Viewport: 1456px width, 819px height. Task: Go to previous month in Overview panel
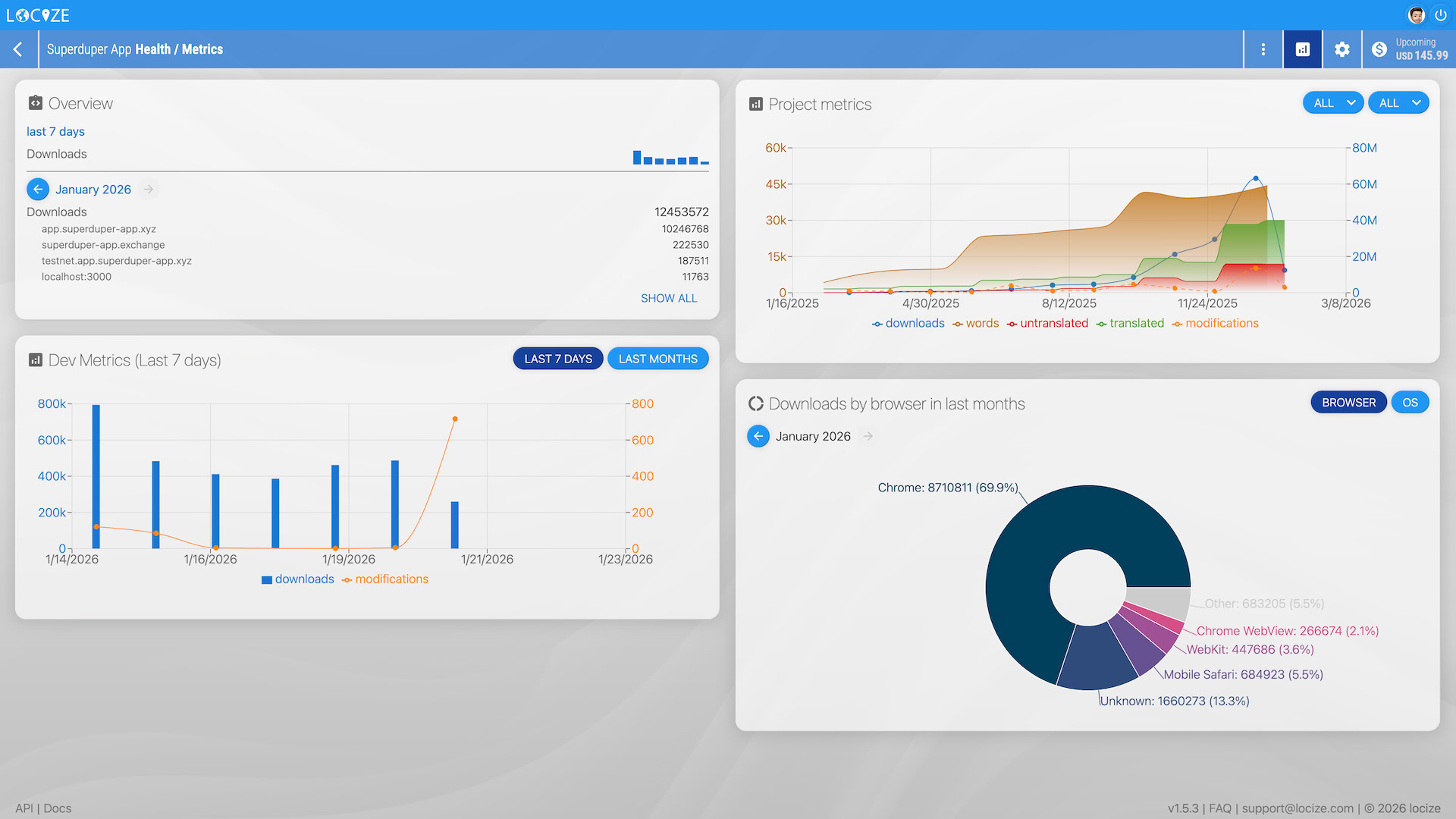pos(38,189)
